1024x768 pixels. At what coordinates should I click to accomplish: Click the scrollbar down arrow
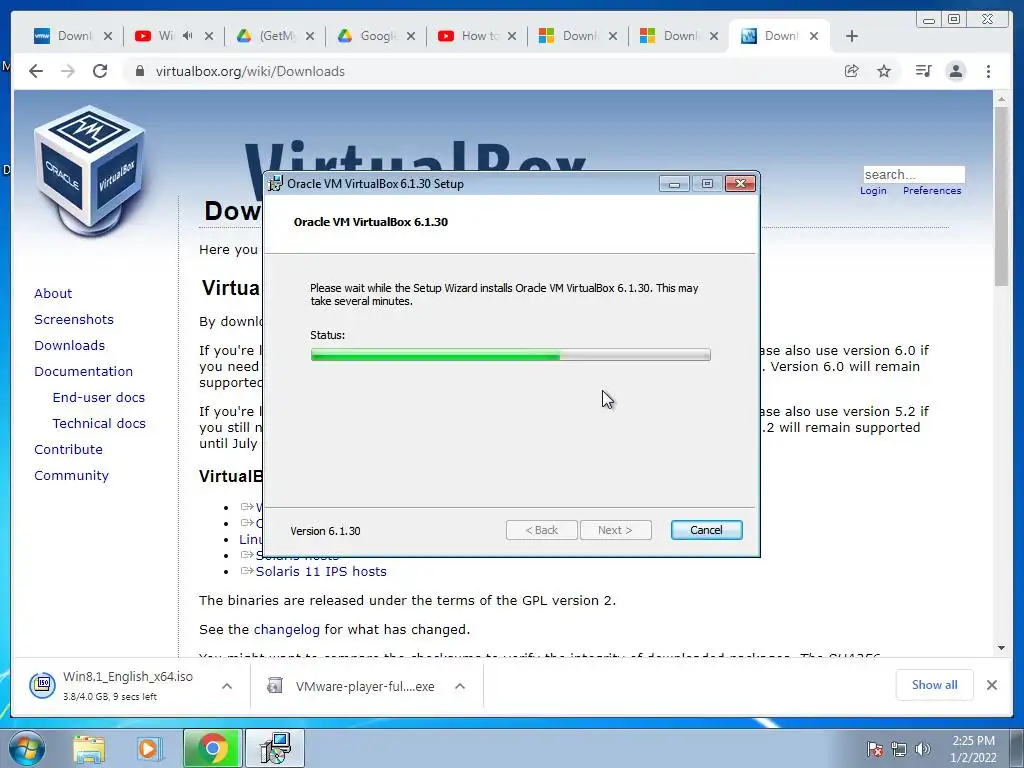coord(1001,648)
